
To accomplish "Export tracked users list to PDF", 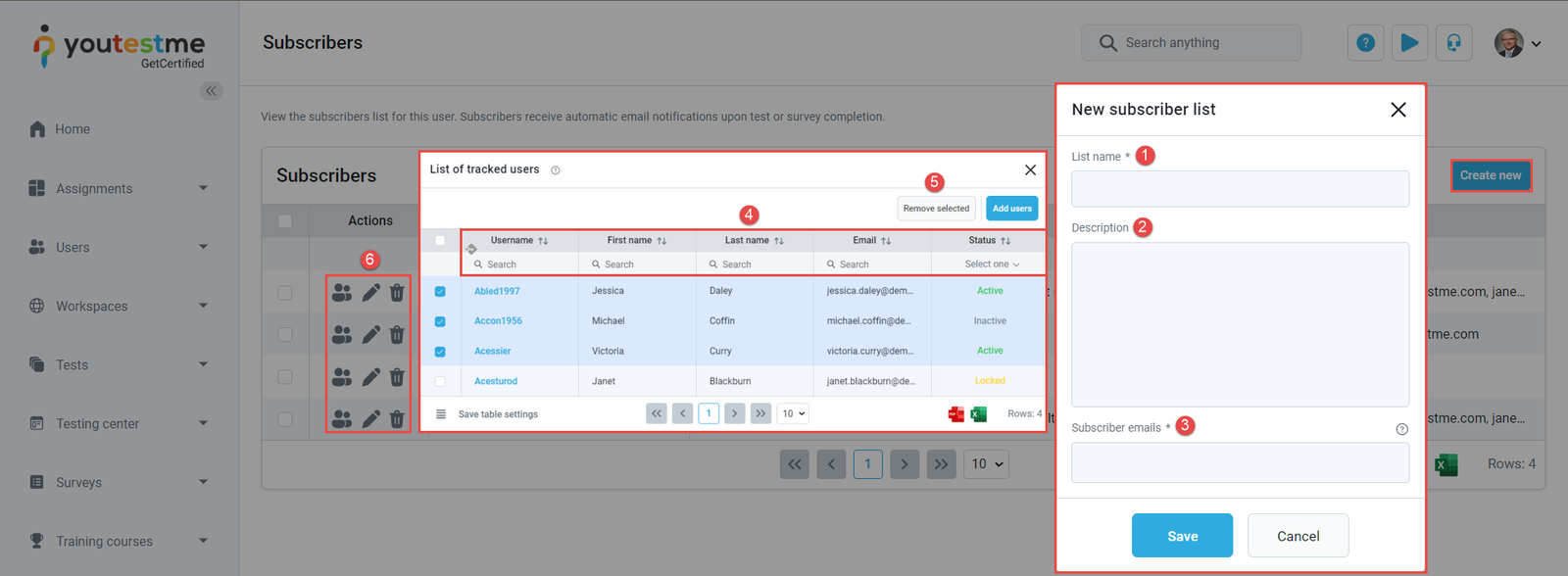I will pyautogui.click(x=955, y=414).
